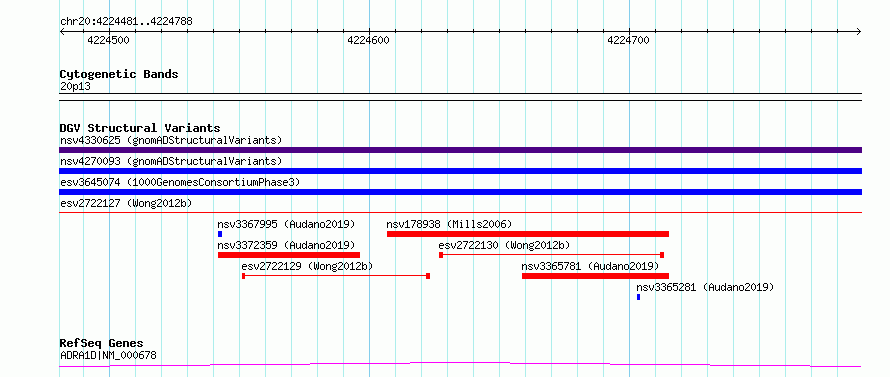Click the esv3645074 1000Genomes label
890x377 pixels.
point(180,182)
